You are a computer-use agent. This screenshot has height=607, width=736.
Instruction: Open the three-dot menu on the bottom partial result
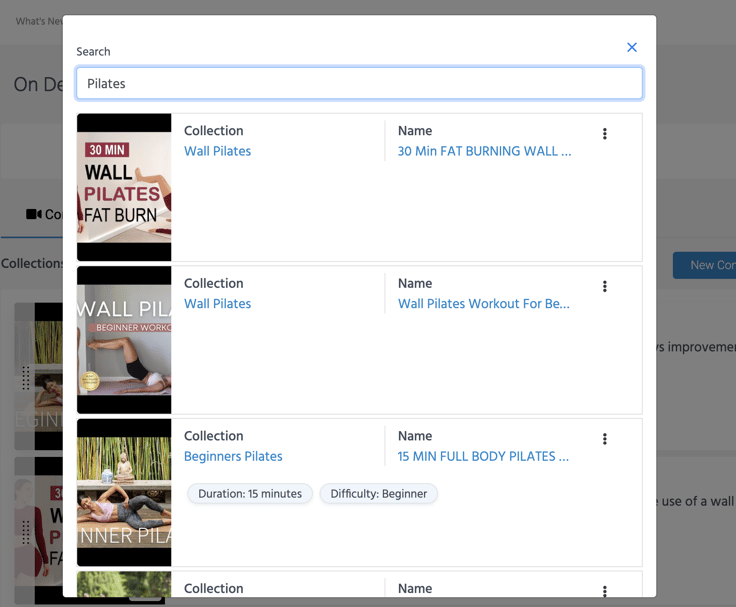point(605,591)
